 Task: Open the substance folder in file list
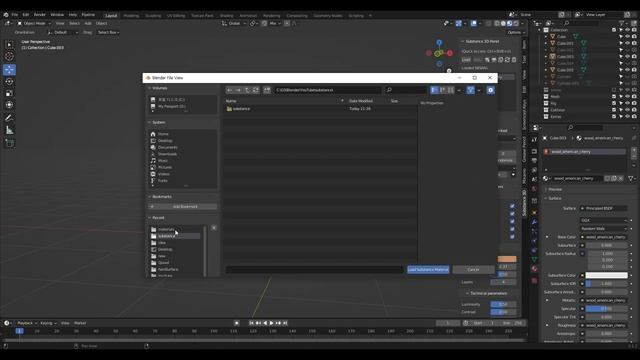click(241, 109)
